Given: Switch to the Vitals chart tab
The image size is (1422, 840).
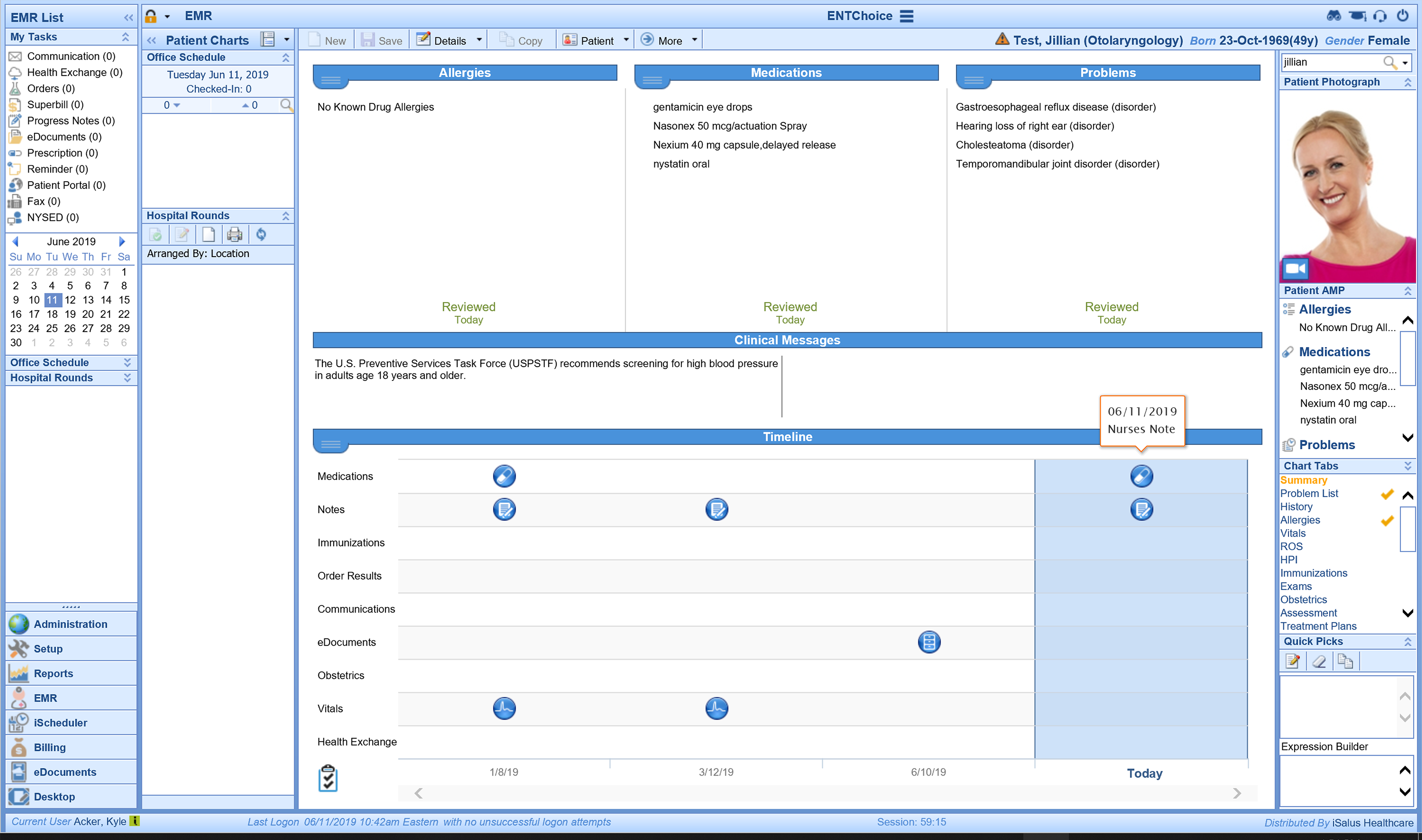Looking at the screenshot, I should click(1293, 533).
